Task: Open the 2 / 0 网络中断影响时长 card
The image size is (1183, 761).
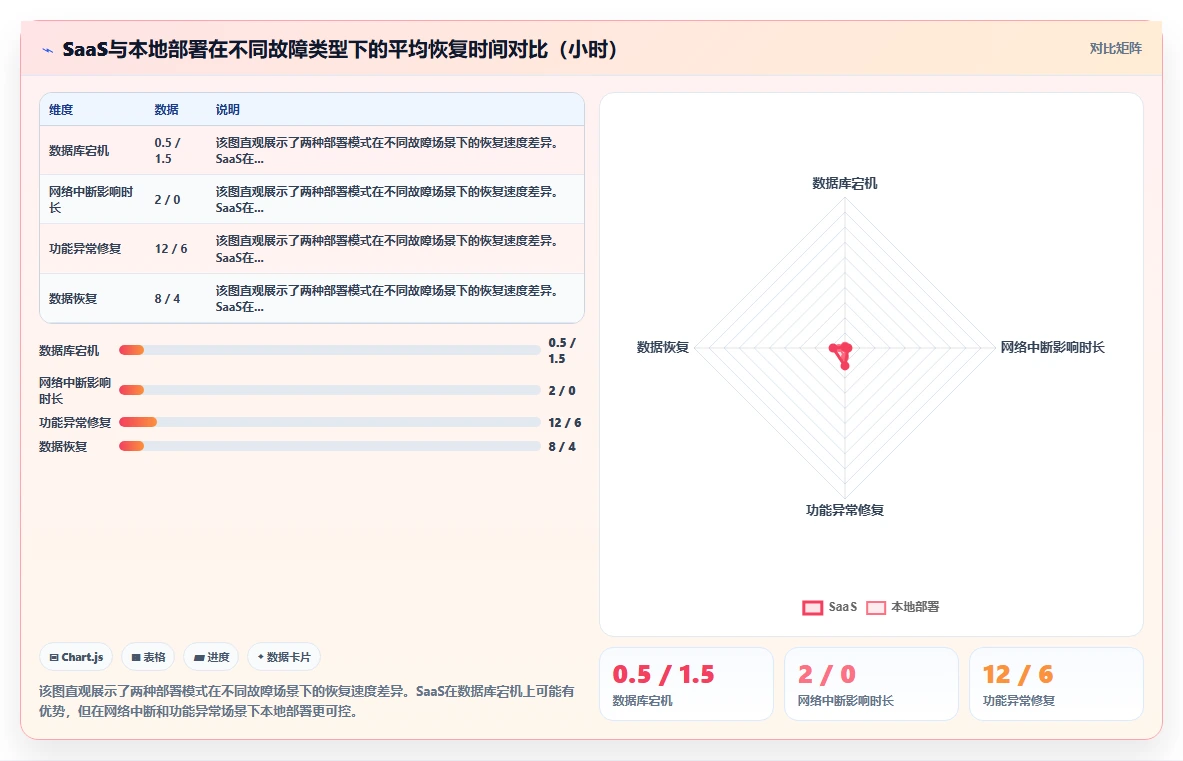Action: (871, 684)
